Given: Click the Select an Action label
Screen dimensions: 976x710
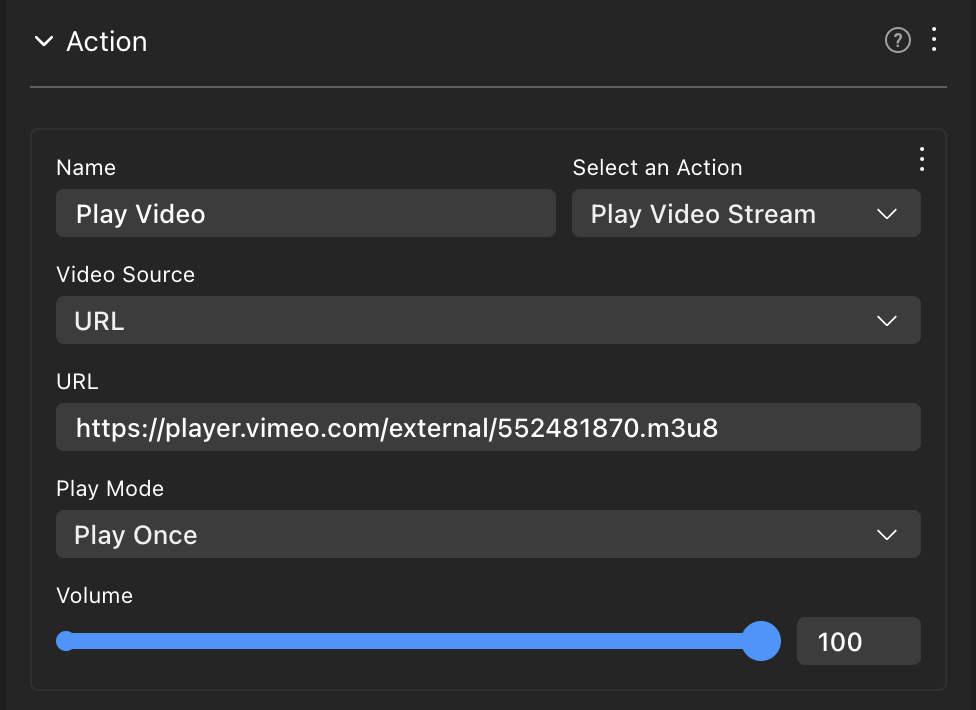Looking at the screenshot, I should pyautogui.click(x=657, y=168).
